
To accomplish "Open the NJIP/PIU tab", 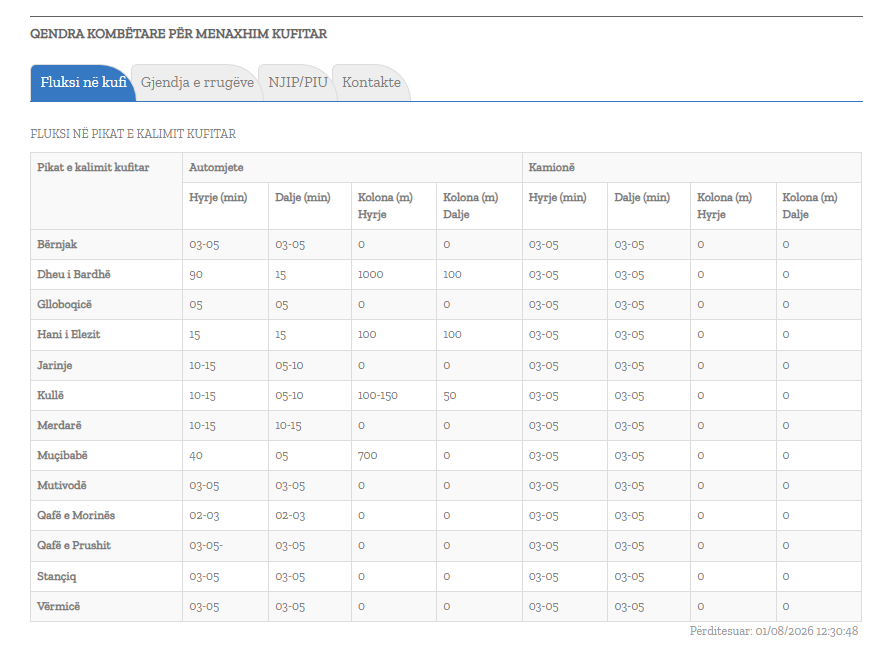I will 298,82.
